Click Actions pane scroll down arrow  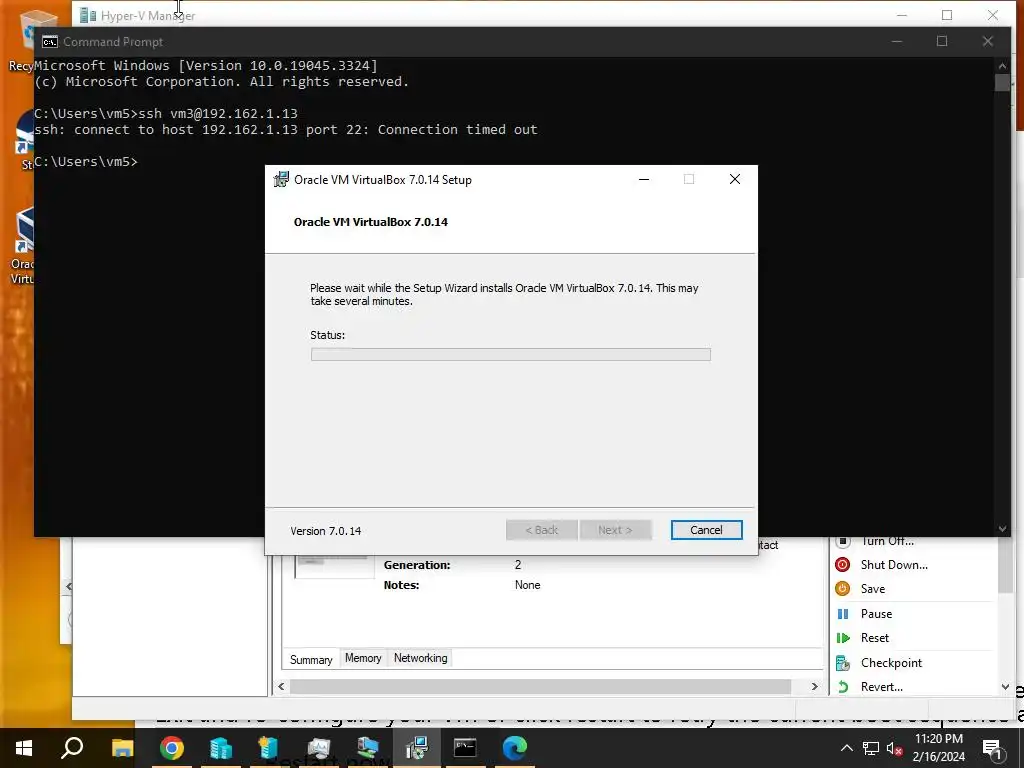click(1005, 686)
